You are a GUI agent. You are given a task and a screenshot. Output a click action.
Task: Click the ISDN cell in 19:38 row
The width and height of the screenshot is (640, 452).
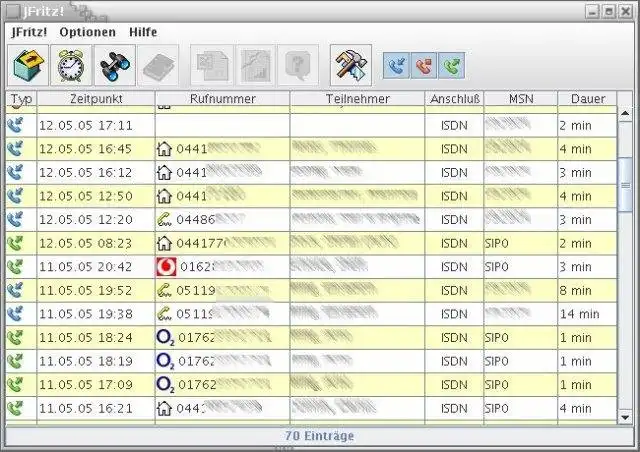click(x=454, y=314)
